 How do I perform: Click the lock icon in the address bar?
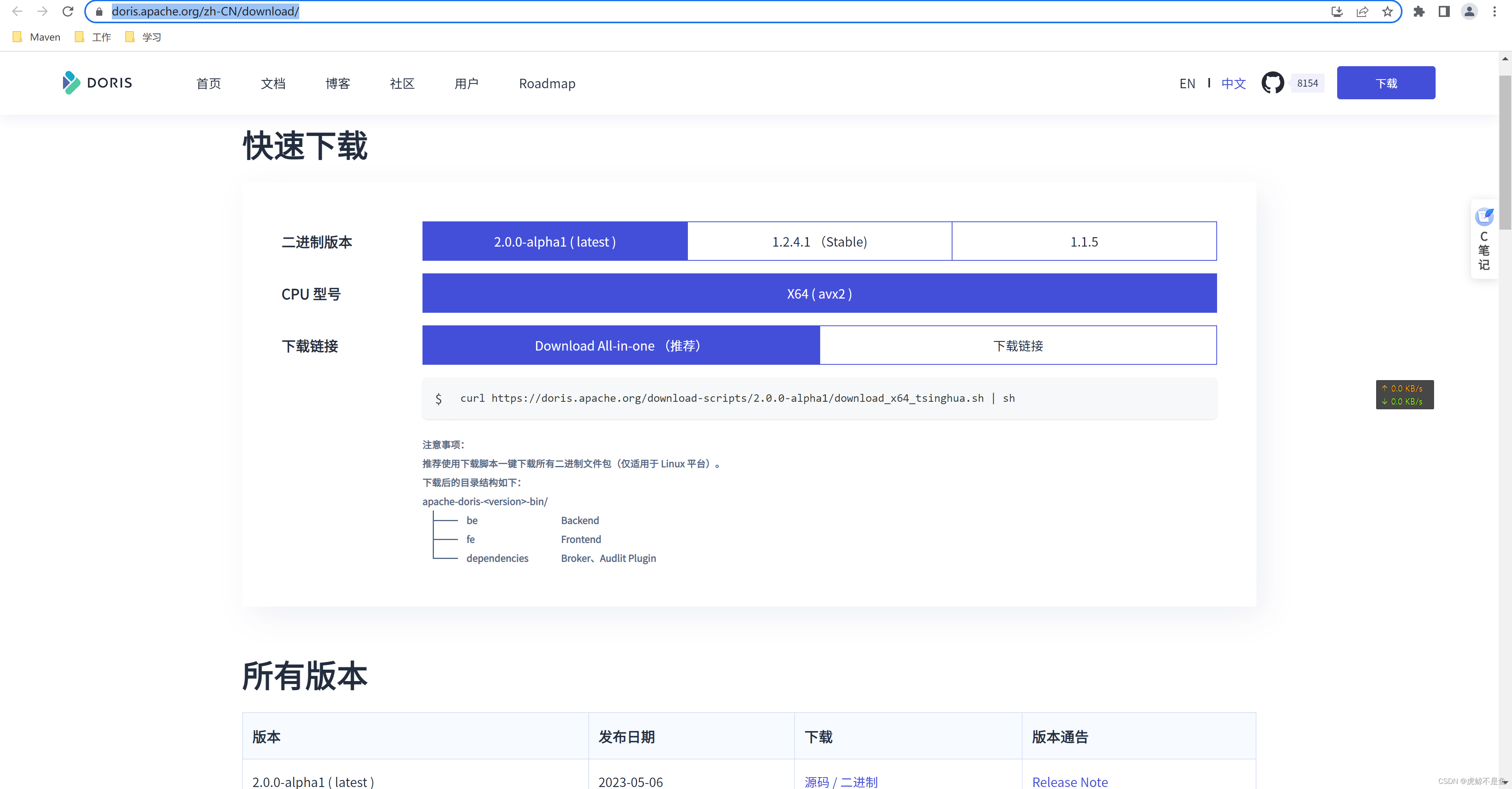click(98, 11)
